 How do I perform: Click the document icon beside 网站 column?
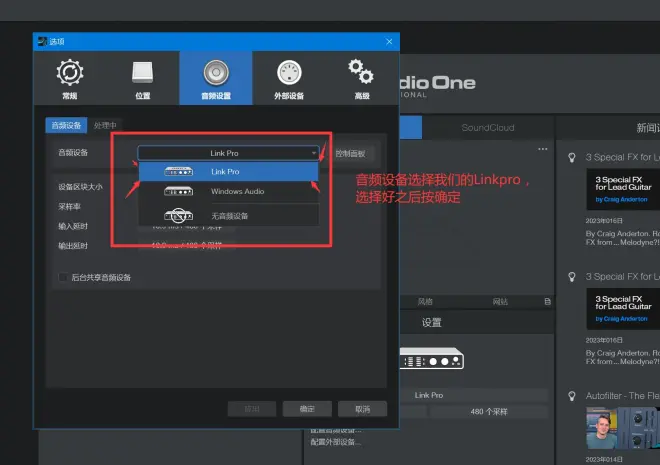(x=547, y=301)
